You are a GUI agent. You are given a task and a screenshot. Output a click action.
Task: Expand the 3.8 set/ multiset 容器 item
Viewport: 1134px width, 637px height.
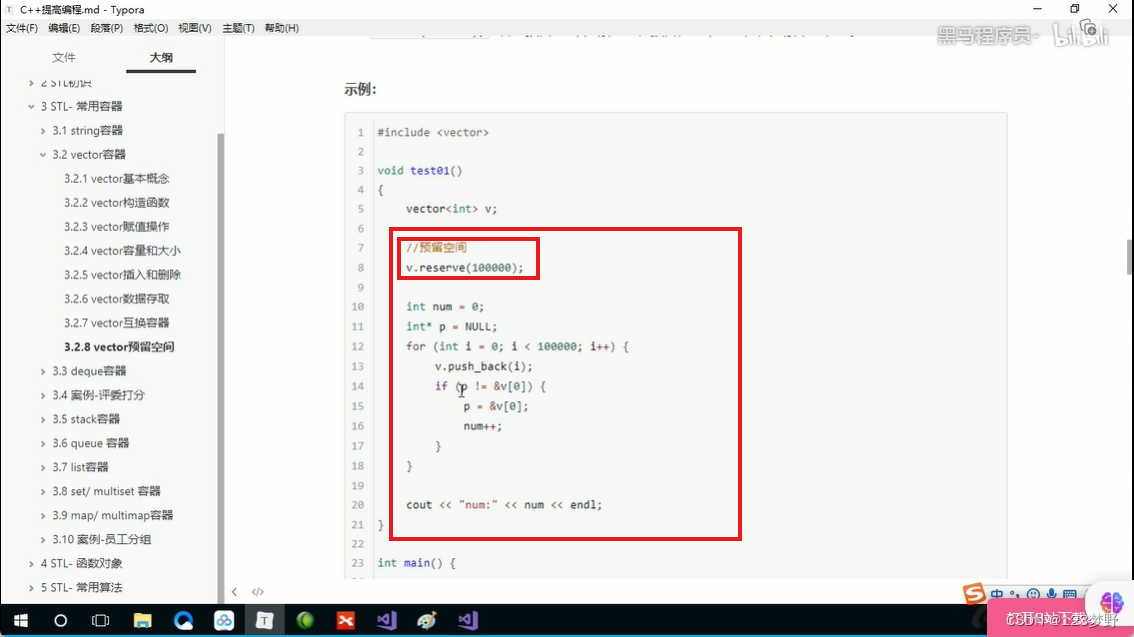(x=43, y=492)
